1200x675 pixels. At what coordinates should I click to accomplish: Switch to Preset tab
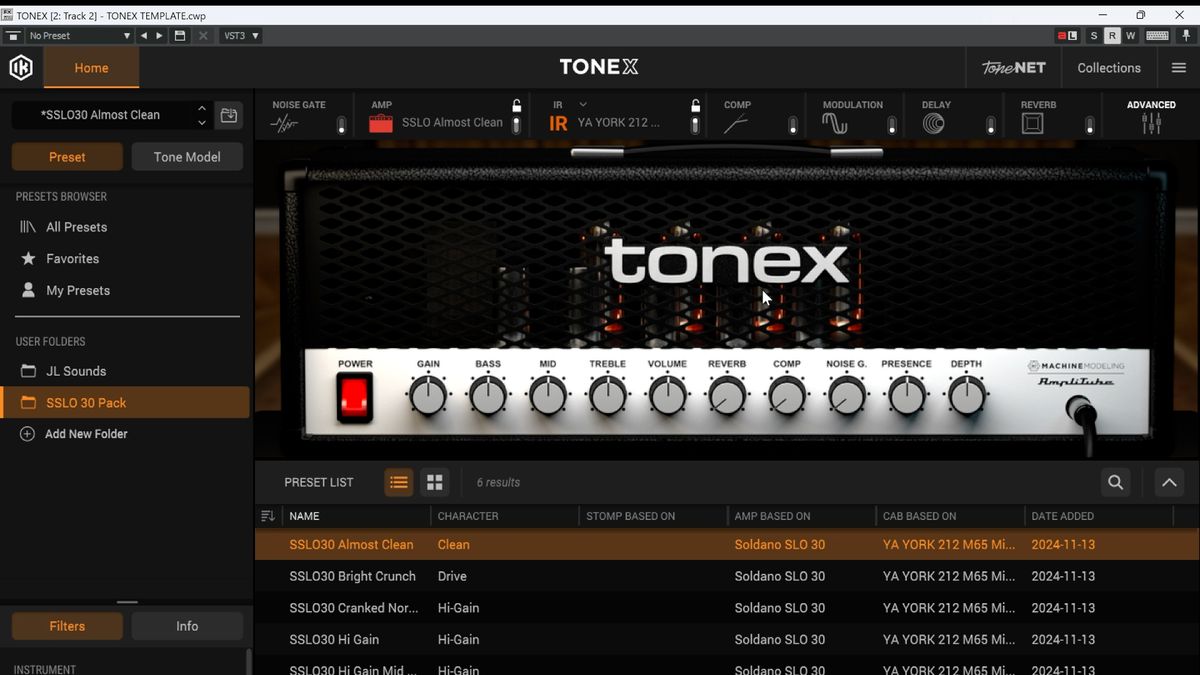click(67, 157)
